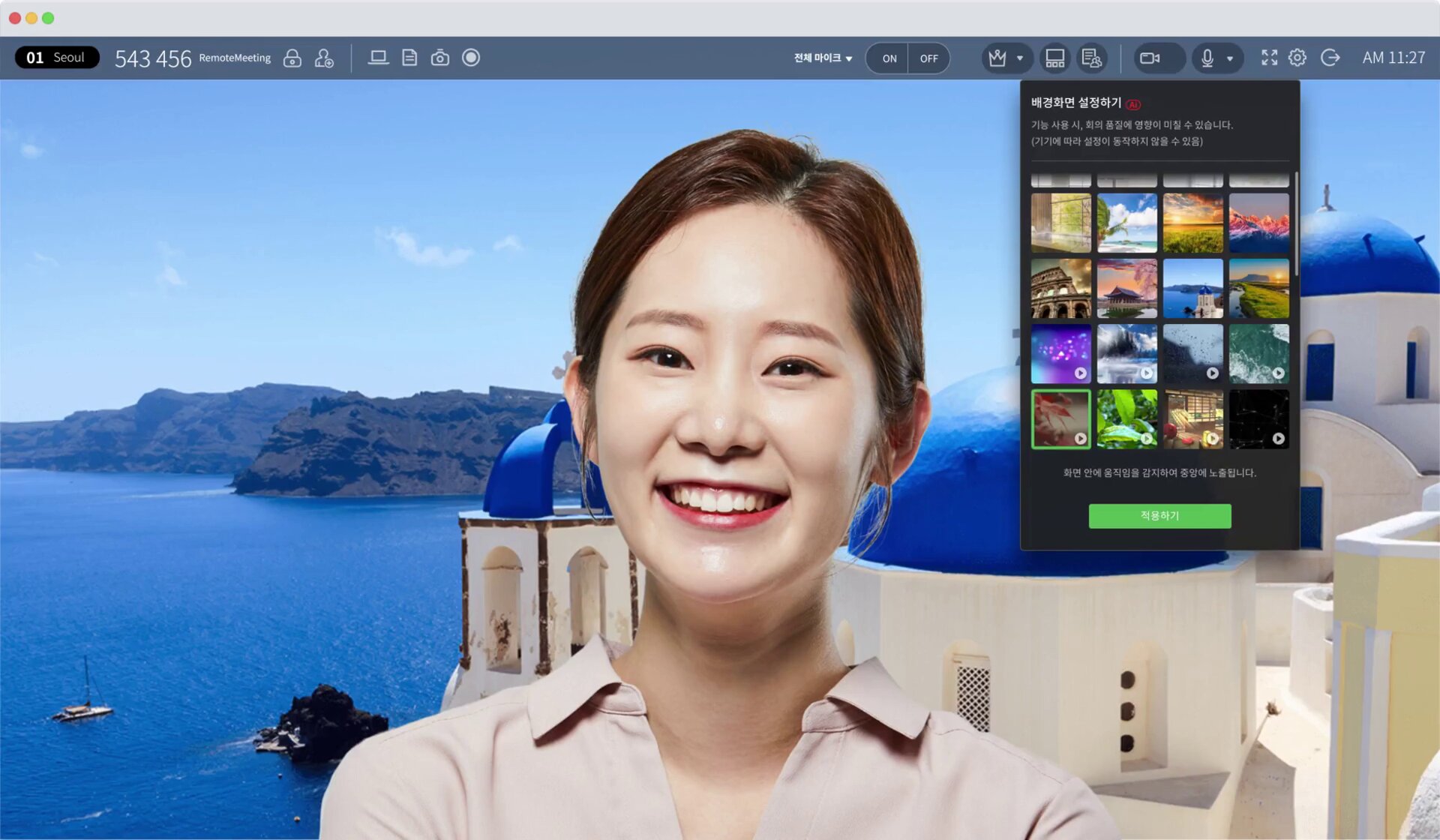The image size is (1440, 840).
Task: Open the host crown dropdown arrow
Action: [1019, 58]
